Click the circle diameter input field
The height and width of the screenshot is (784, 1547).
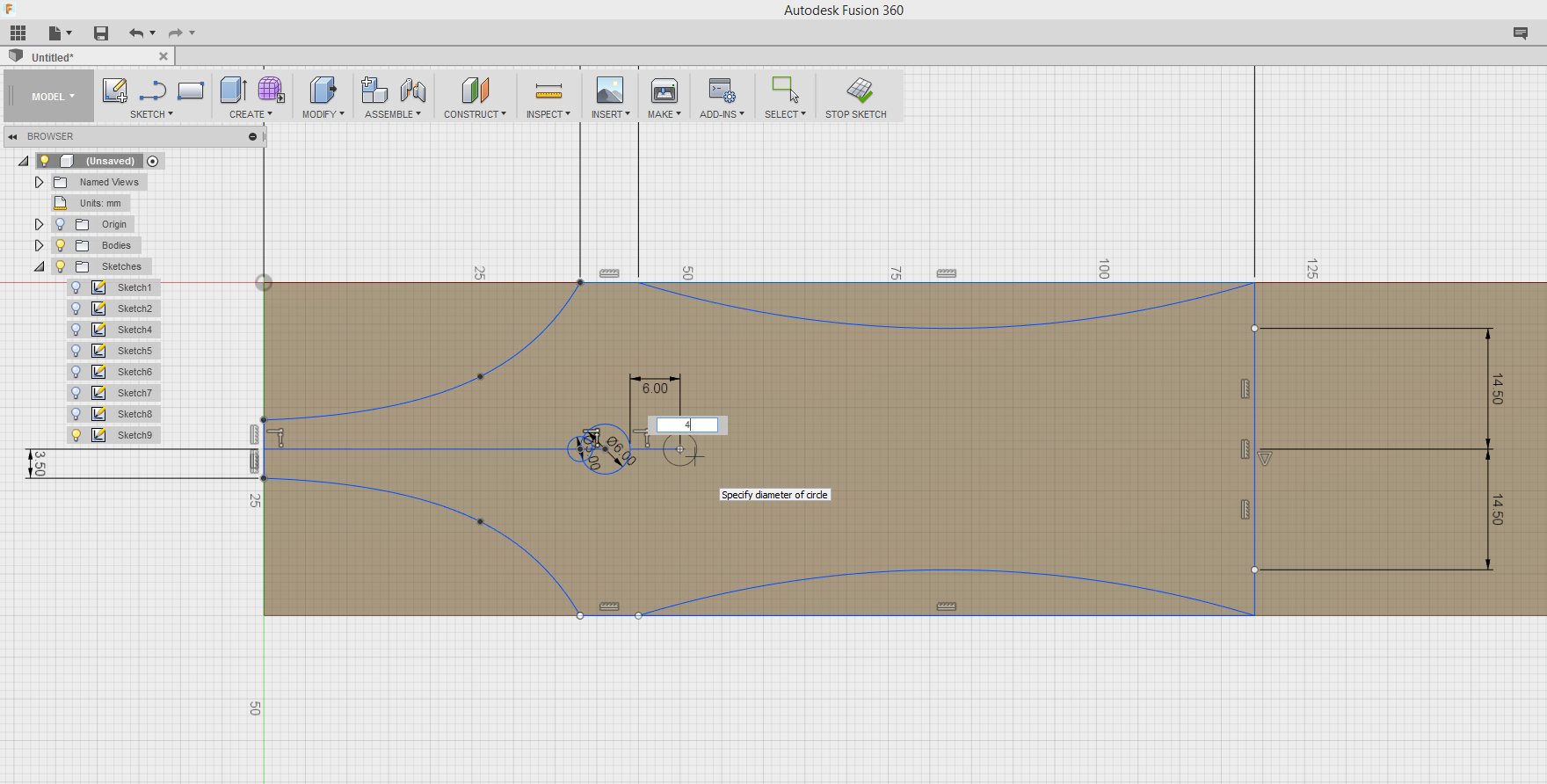687,425
